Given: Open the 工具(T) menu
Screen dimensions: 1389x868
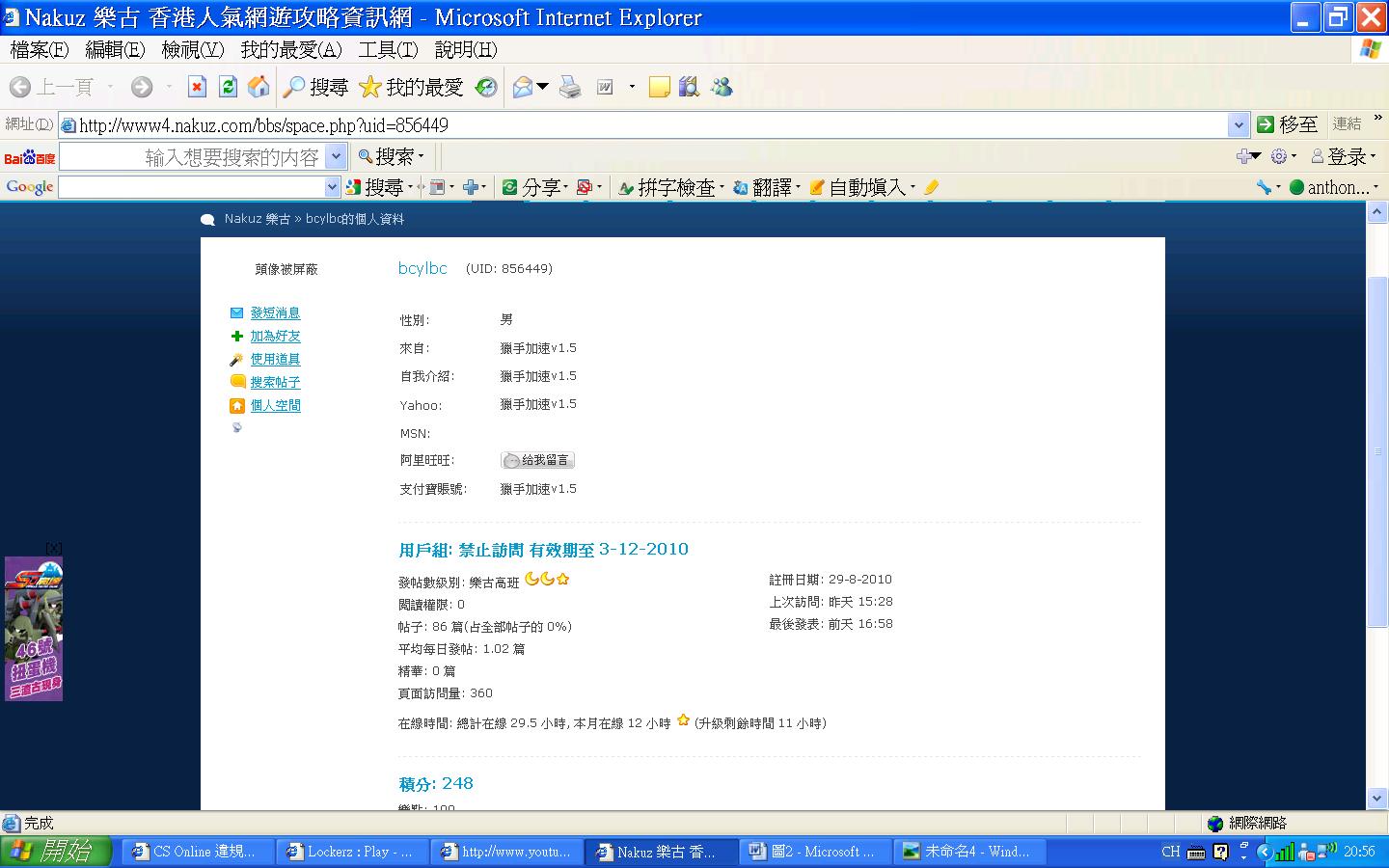Looking at the screenshot, I should coord(388,49).
